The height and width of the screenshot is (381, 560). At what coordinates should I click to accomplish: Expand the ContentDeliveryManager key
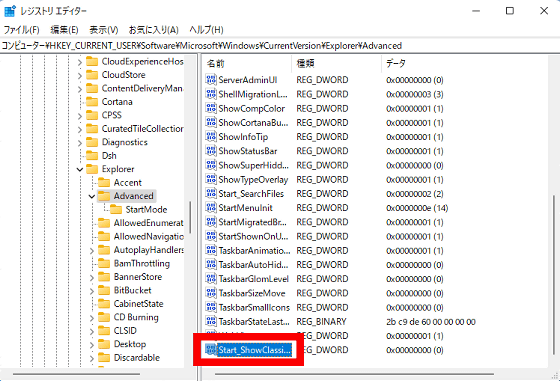(80, 89)
